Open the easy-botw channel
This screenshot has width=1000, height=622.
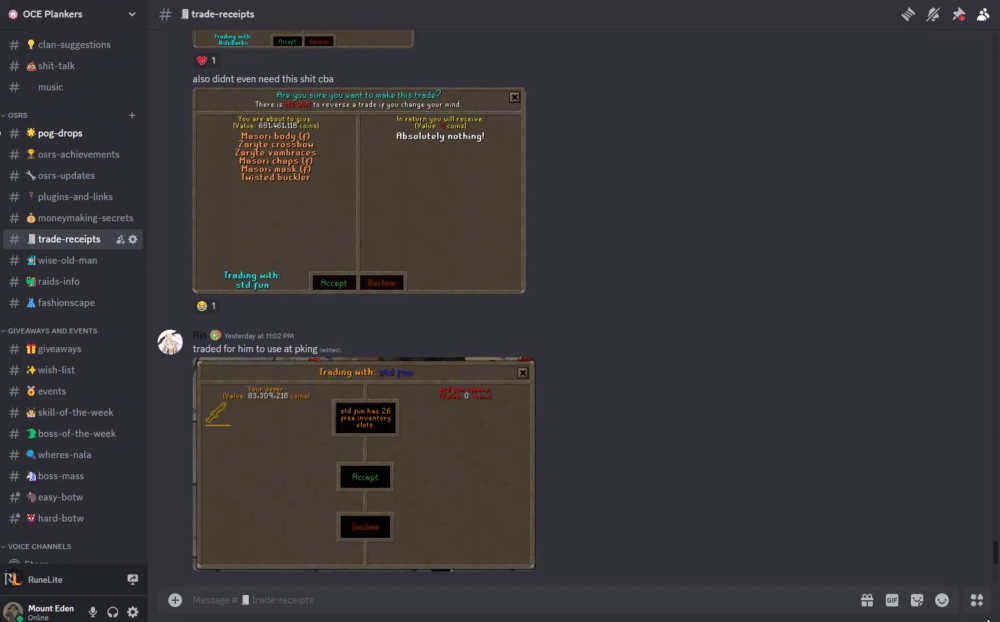(x=73, y=497)
